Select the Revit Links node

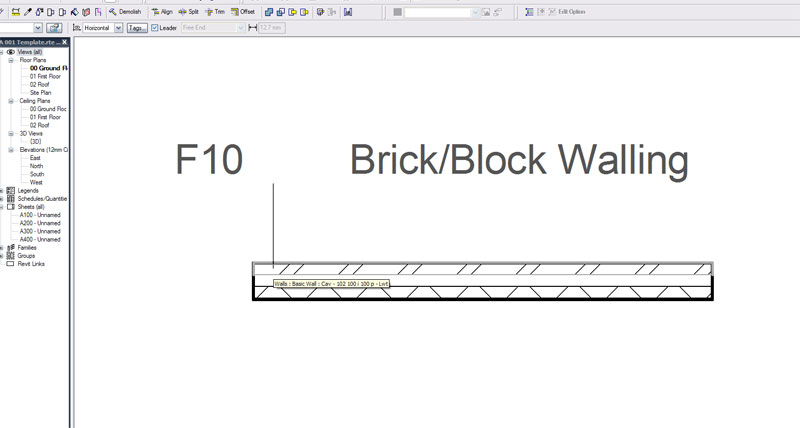(x=31, y=264)
